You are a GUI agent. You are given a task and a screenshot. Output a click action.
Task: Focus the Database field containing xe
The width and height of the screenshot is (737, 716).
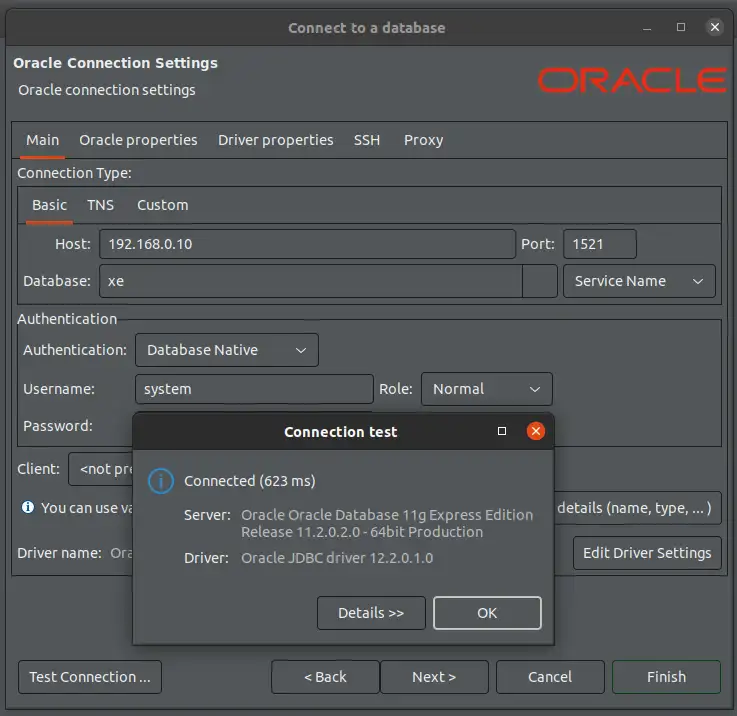click(311, 281)
